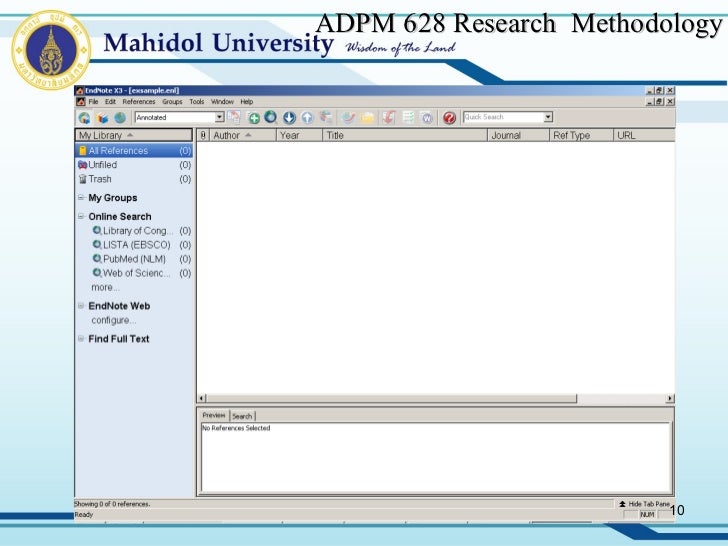Image resolution: width=728 pixels, height=546 pixels.
Task: Click the Copy to Local Library icon
Action: coord(233,117)
